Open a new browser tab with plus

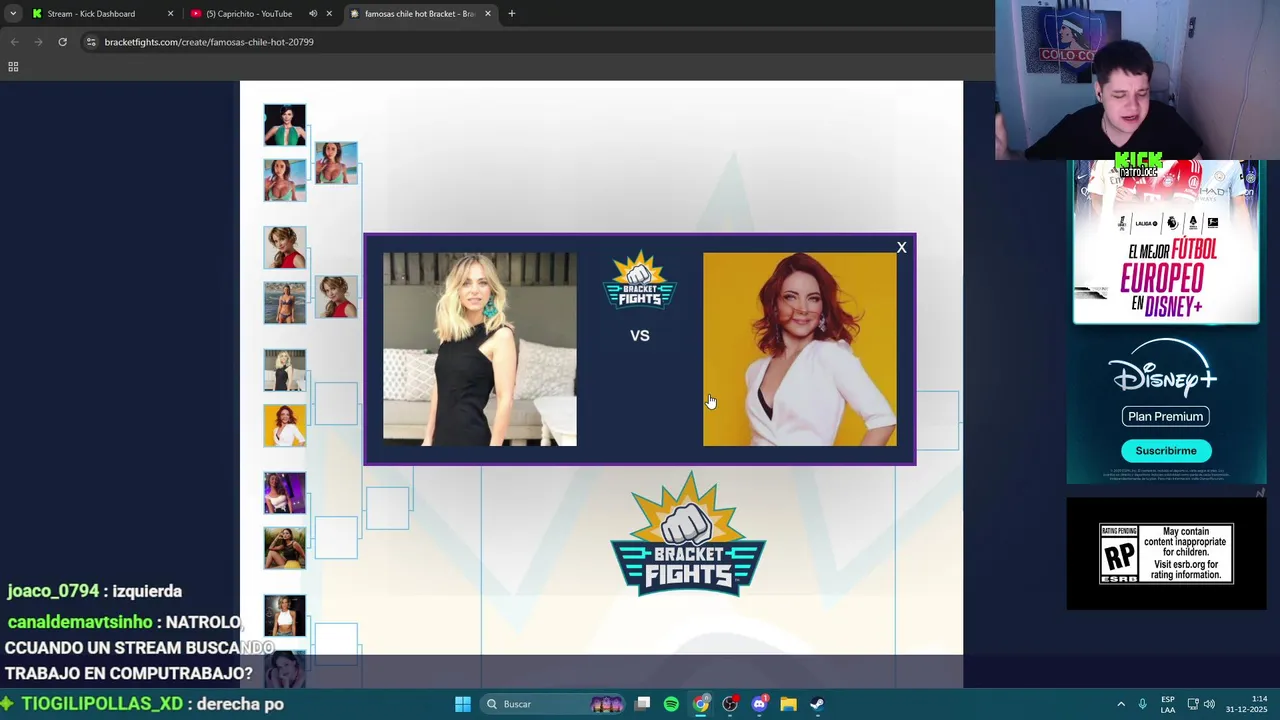tap(511, 14)
